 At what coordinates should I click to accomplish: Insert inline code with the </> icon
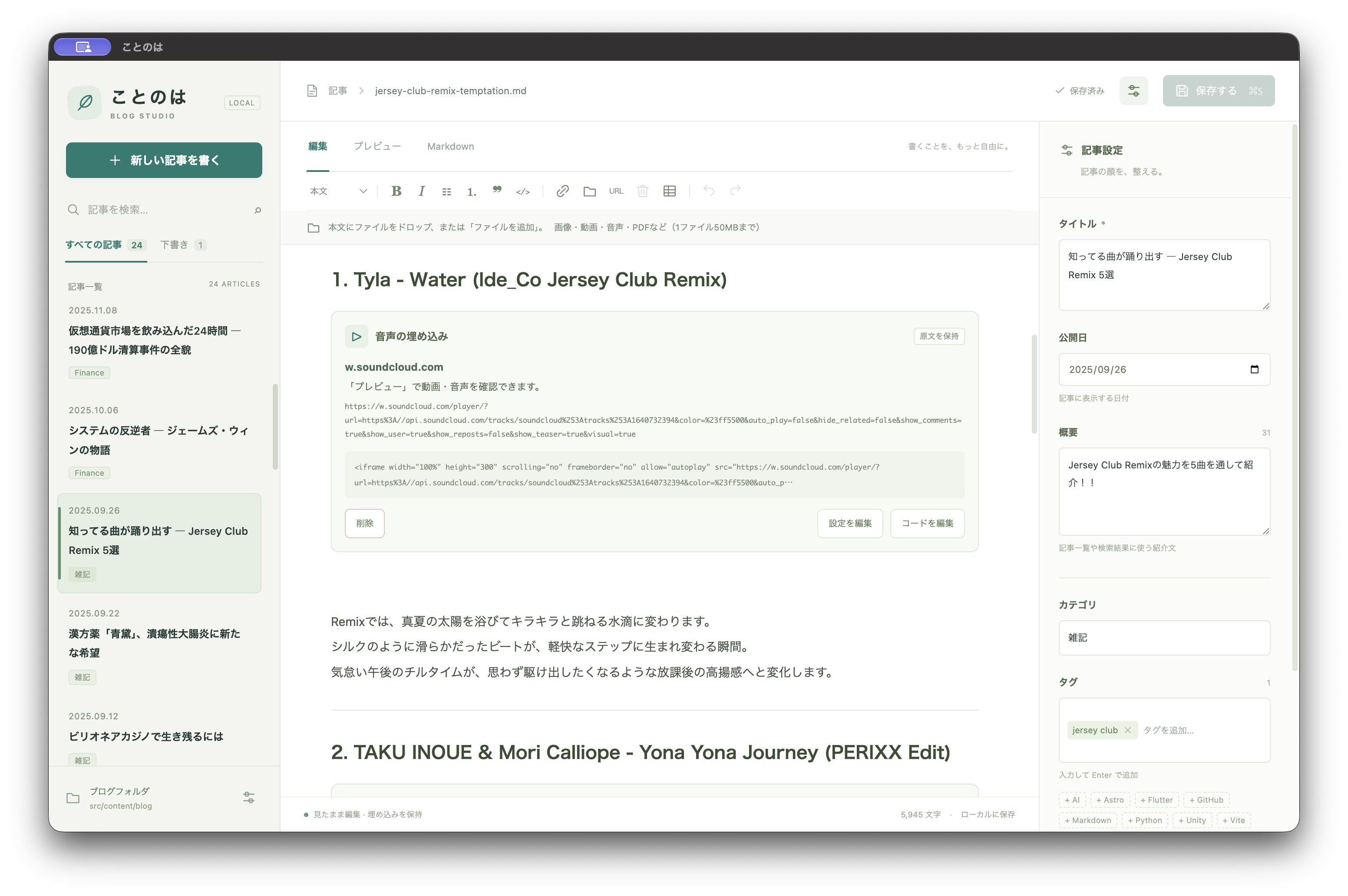(522, 191)
